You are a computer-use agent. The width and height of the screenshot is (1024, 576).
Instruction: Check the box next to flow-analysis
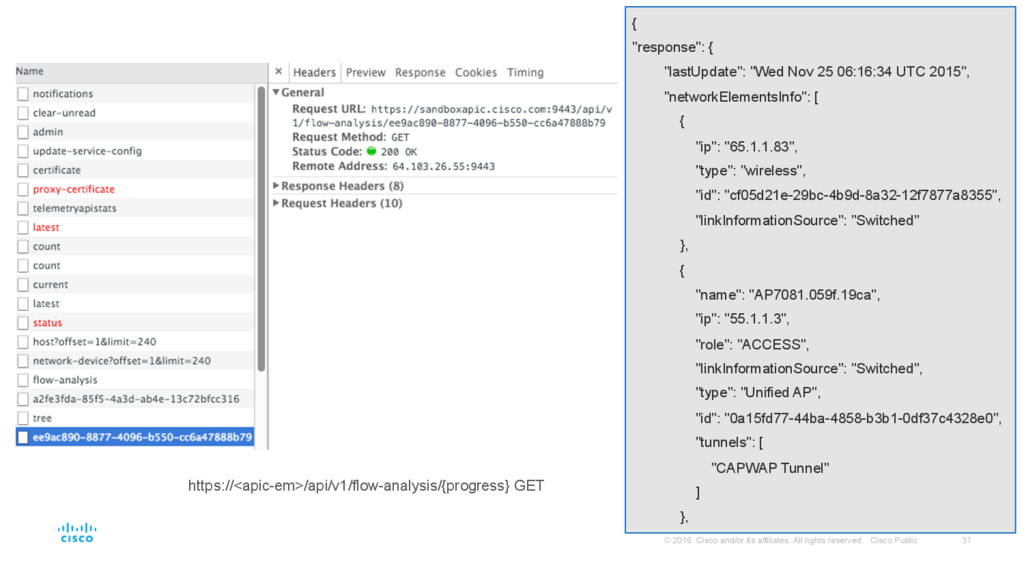23,380
